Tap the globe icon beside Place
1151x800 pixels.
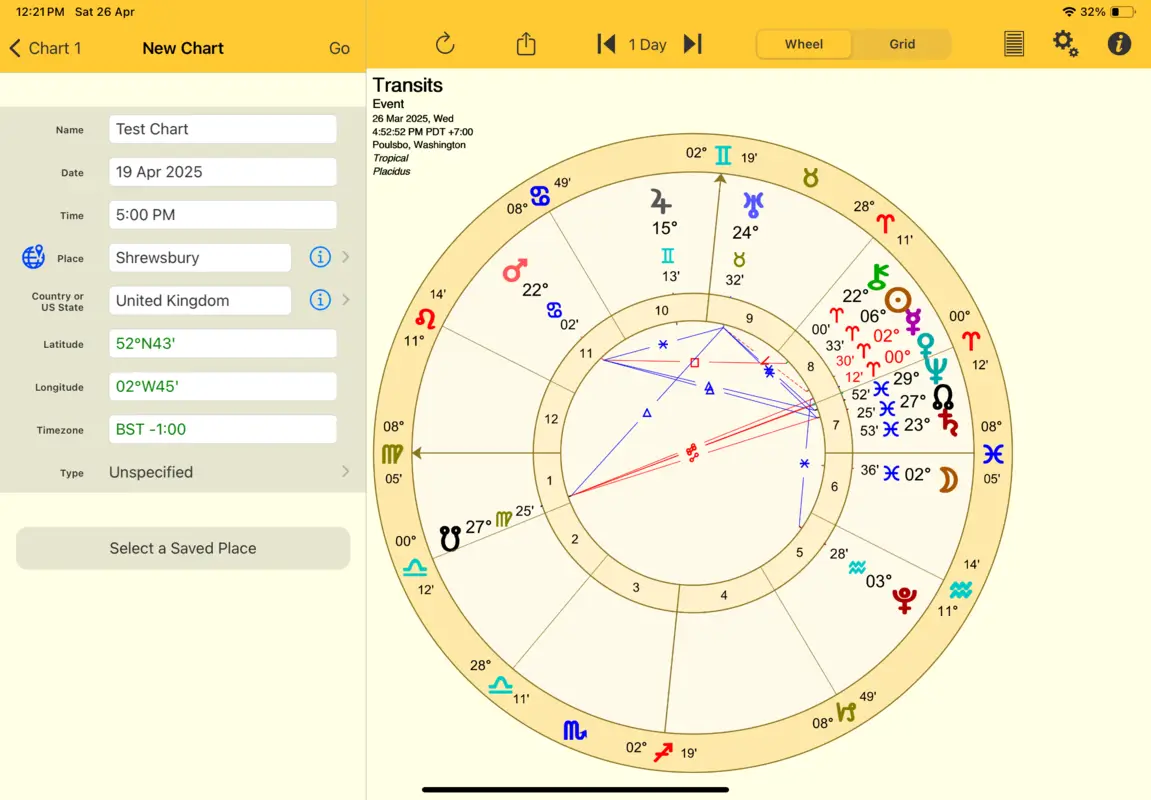(x=33, y=257)
